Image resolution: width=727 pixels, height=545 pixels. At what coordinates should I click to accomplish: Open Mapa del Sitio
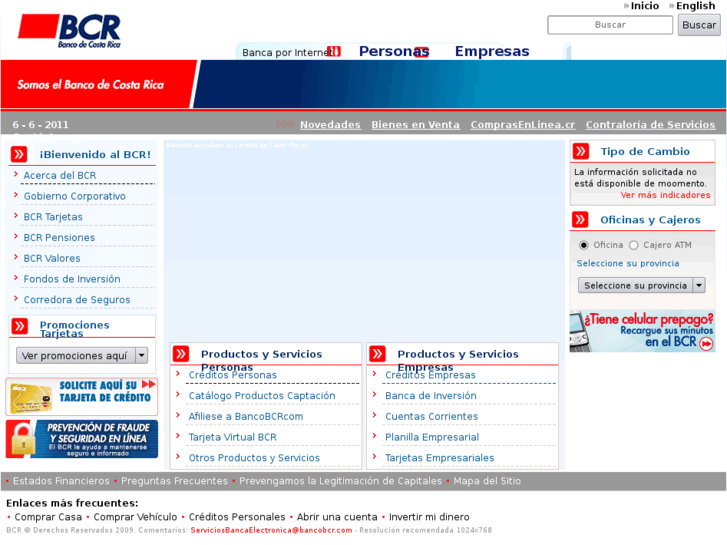tap(487, 481)
